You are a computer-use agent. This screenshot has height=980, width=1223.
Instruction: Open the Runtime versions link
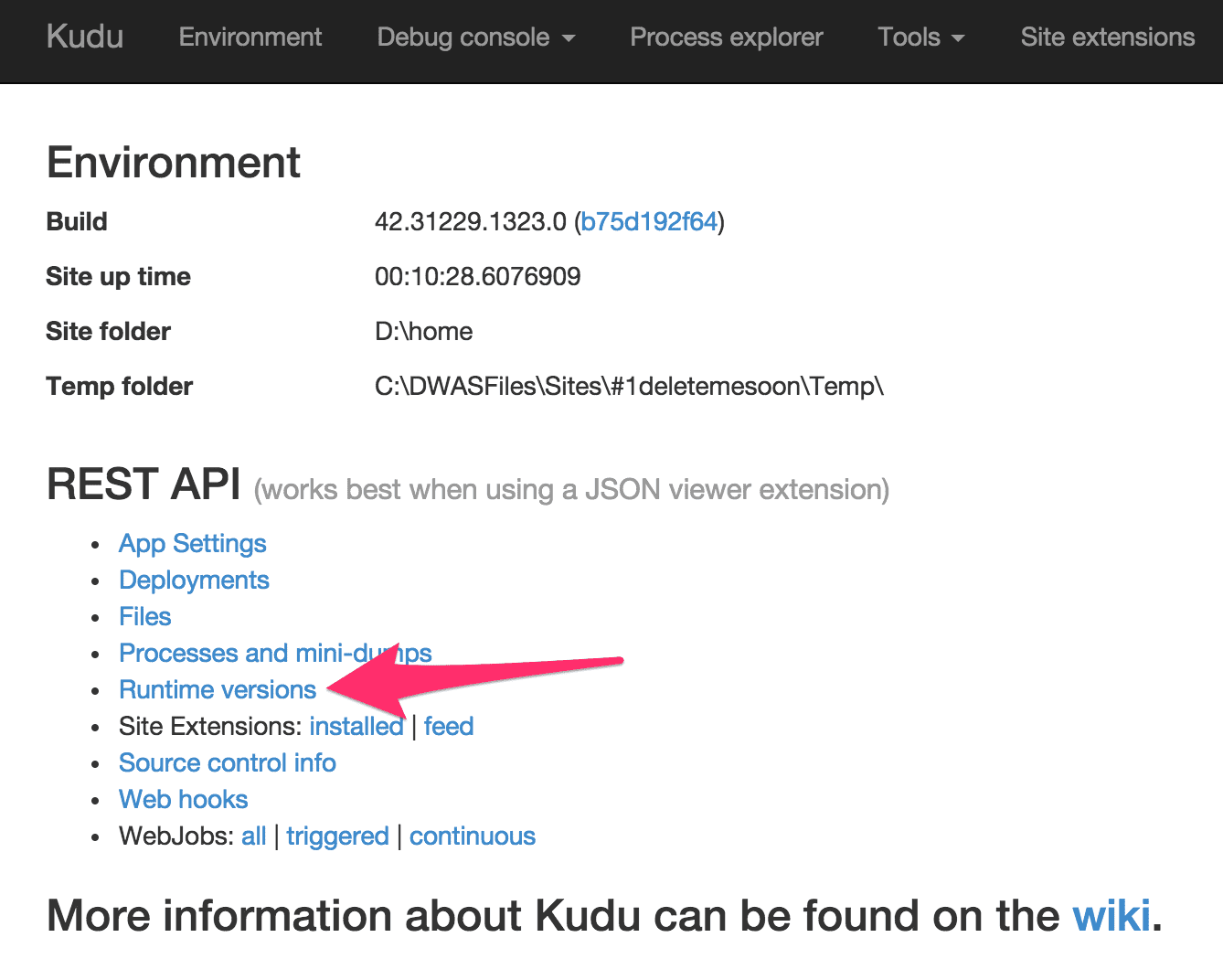pyautogui.click(x=218, y=690)
